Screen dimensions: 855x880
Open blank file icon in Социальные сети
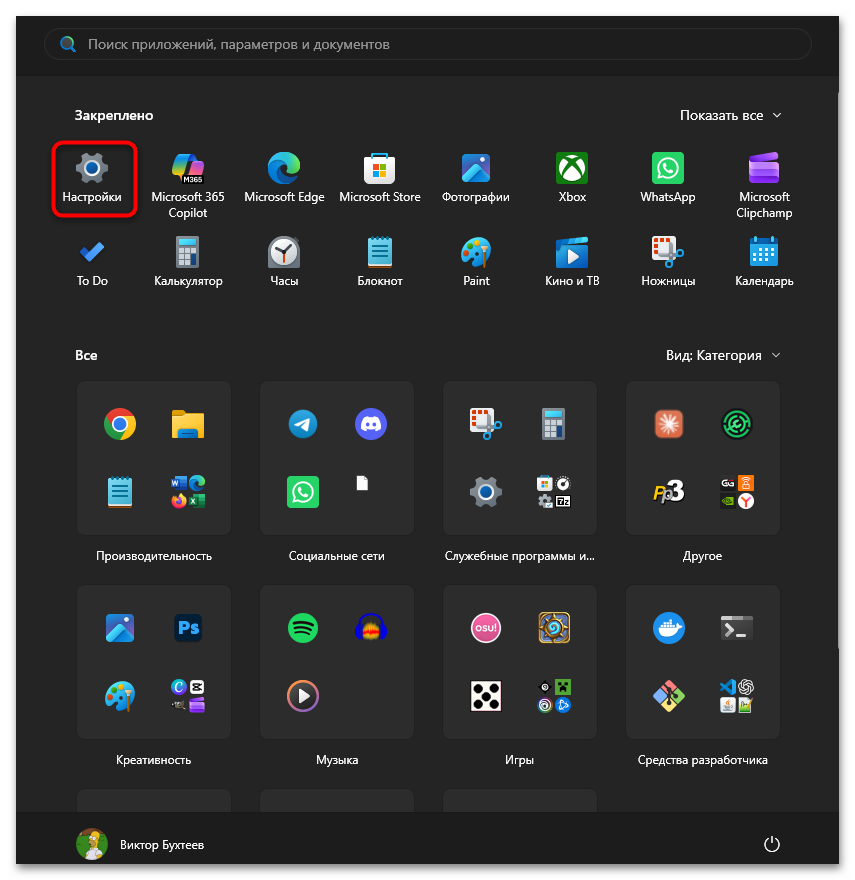(363, 483)
